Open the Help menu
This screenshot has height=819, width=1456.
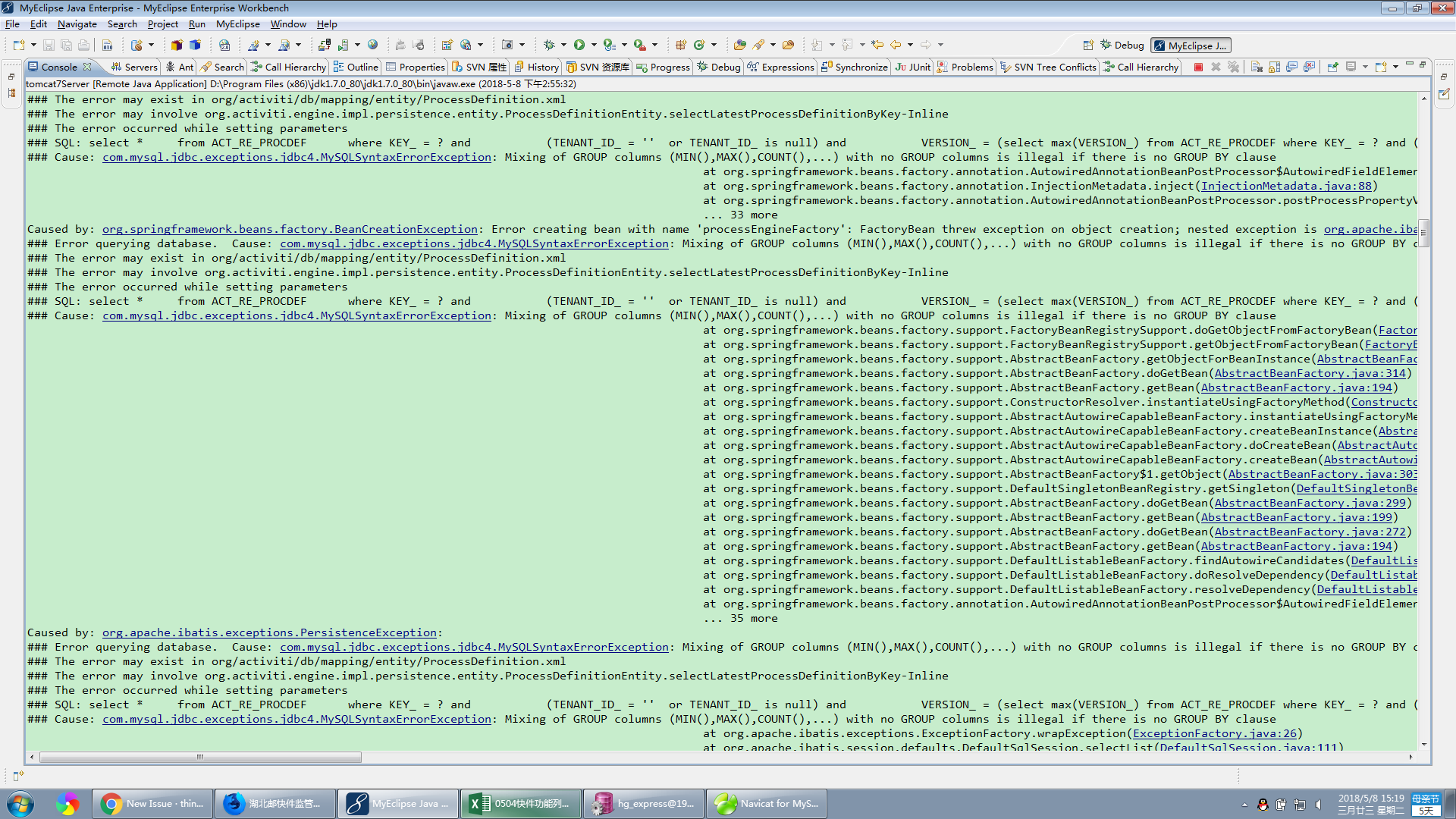[x=327, y=24]
